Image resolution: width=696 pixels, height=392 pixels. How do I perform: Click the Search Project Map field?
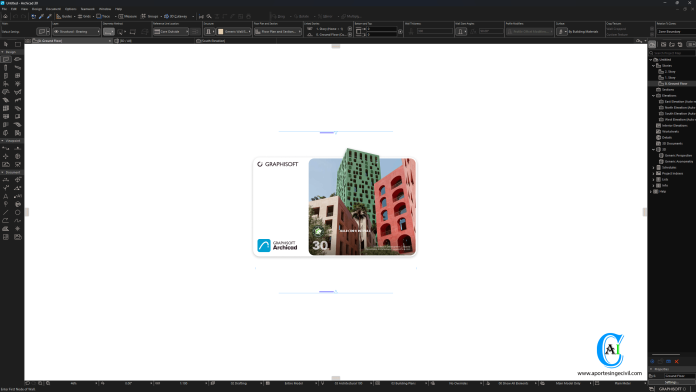click(x=672, y=53)
